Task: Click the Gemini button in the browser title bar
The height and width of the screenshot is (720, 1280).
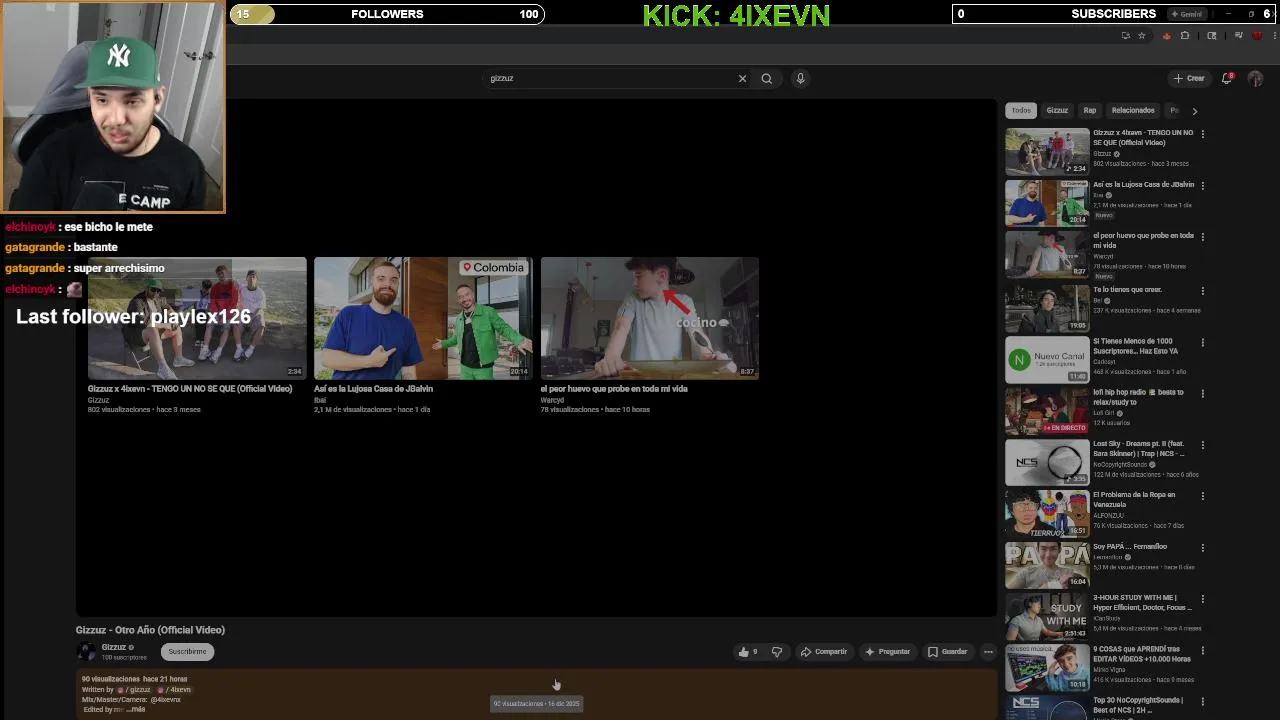Action: tap(1187, 14)
